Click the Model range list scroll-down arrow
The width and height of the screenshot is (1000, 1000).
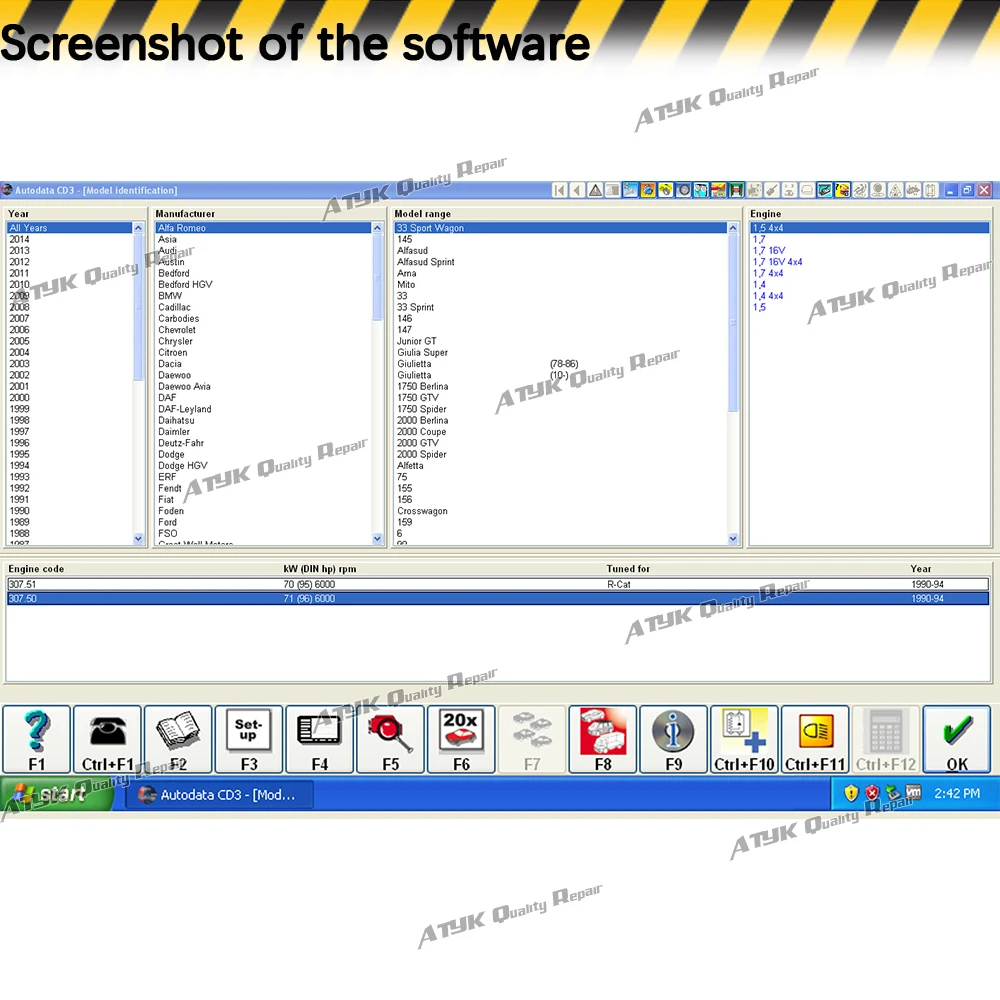point(733,539)
